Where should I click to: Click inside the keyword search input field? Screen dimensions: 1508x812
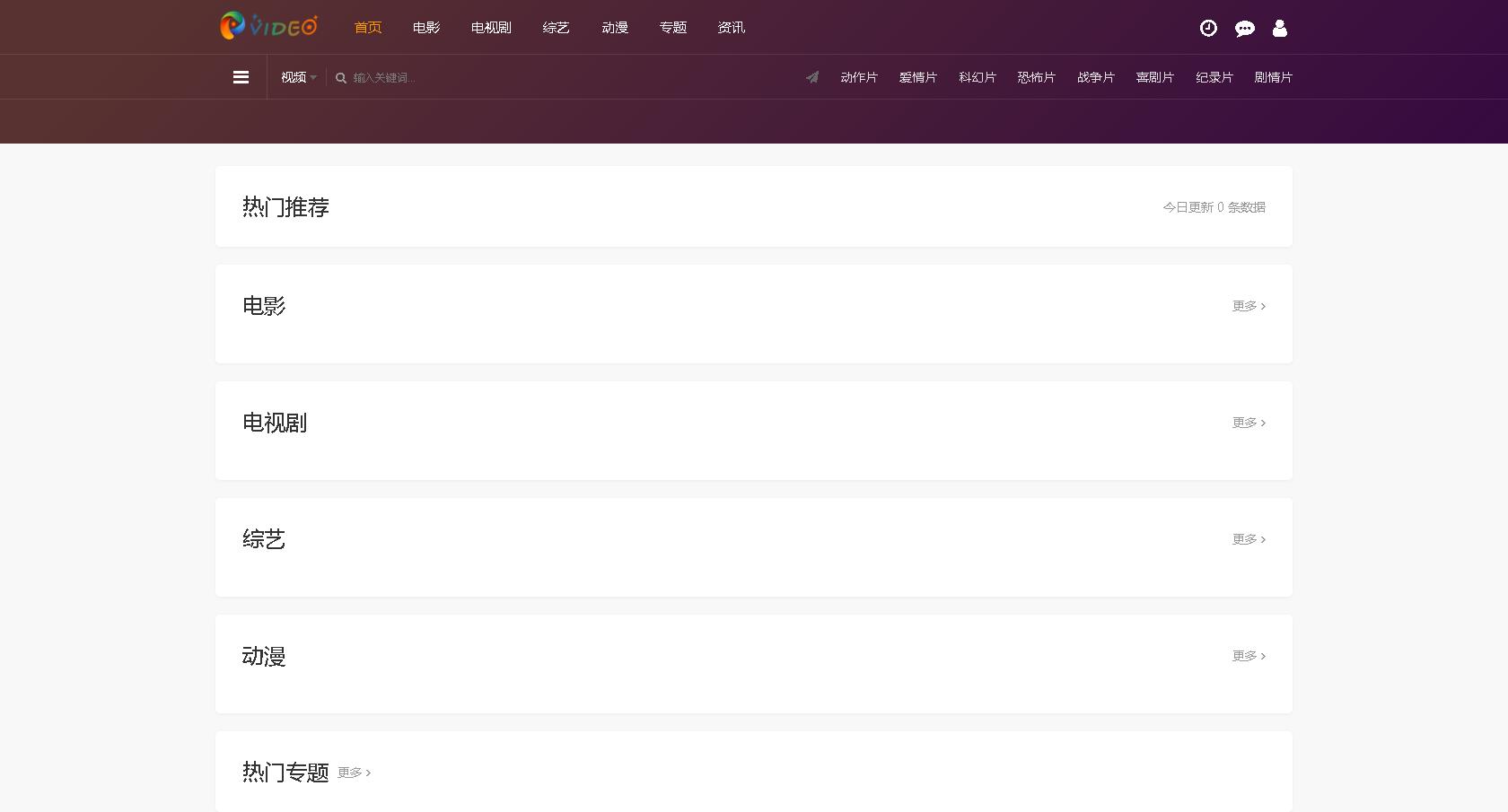449,78
